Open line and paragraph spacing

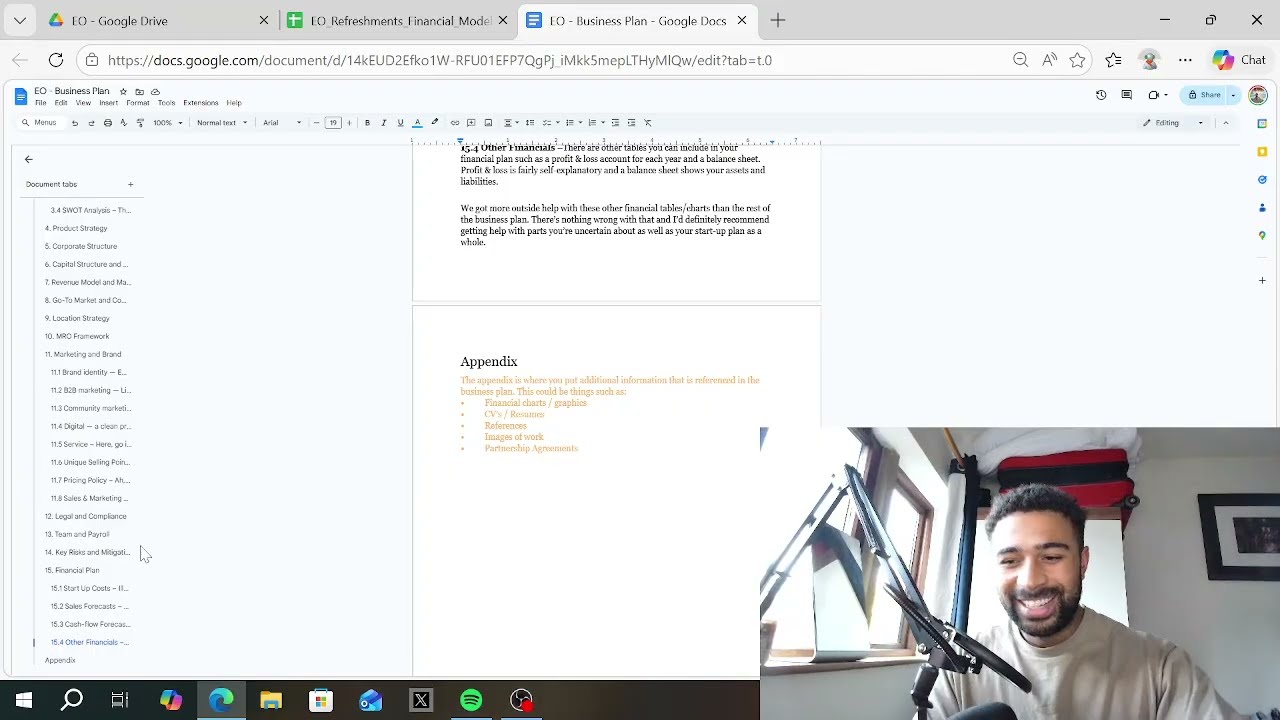(x=530, y=123)
